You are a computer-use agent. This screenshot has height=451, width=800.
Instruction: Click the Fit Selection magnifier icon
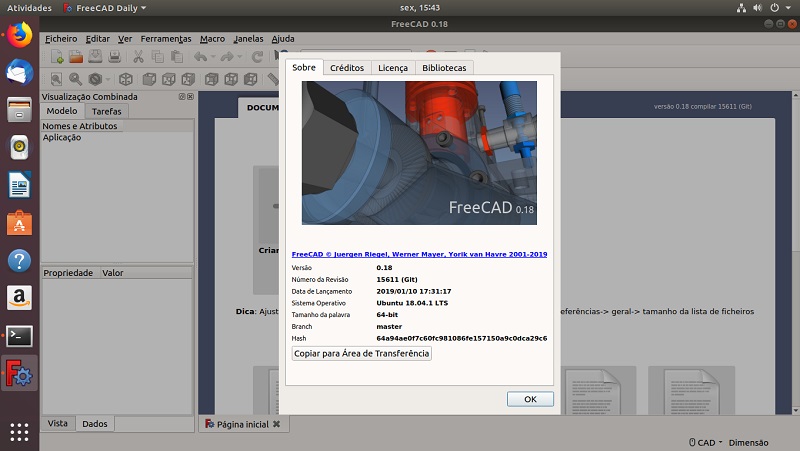(x=76, y=79)
